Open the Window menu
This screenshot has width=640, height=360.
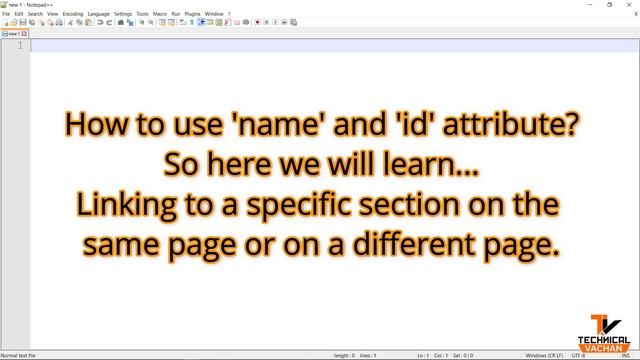[x=214, y=14]
